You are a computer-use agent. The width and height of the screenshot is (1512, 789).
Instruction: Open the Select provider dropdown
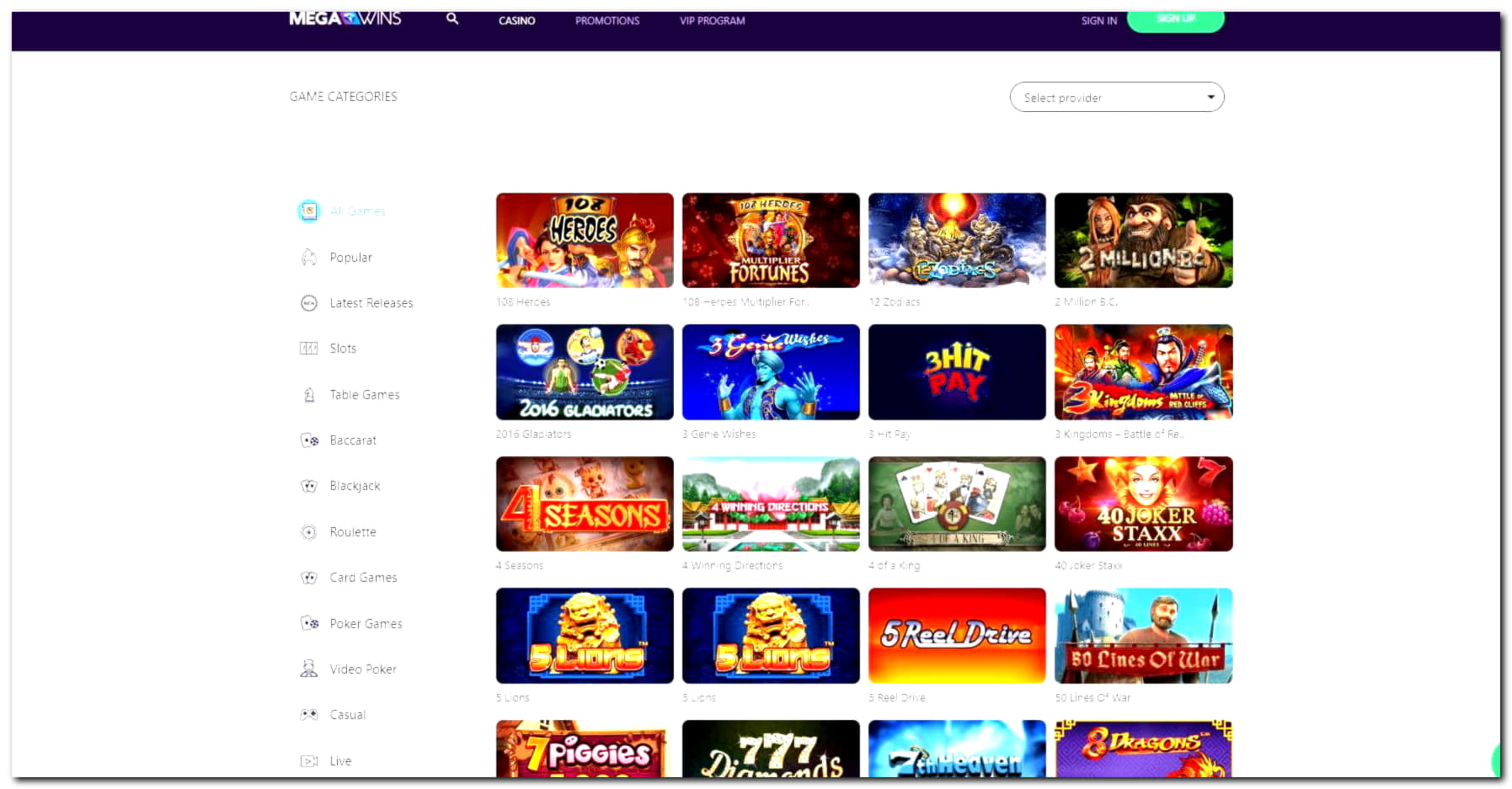pos(1117,98)
